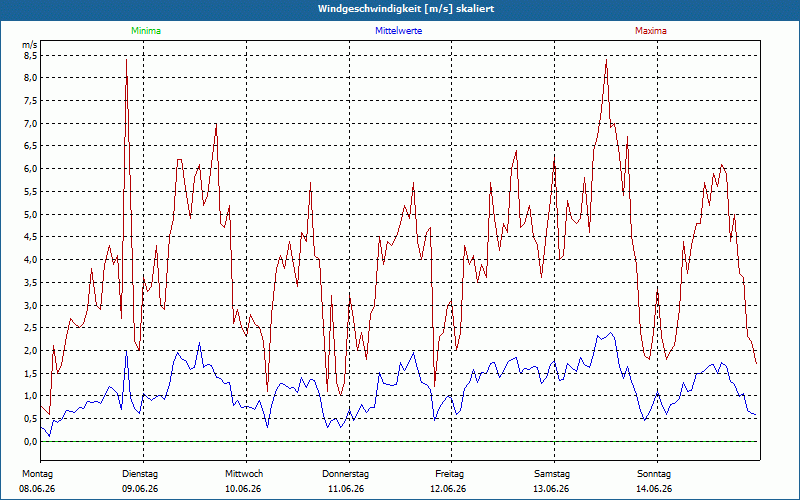Click the 7,5 y-axis value
The height and width of the screenshot is (500, 800).
click(31, 101)
